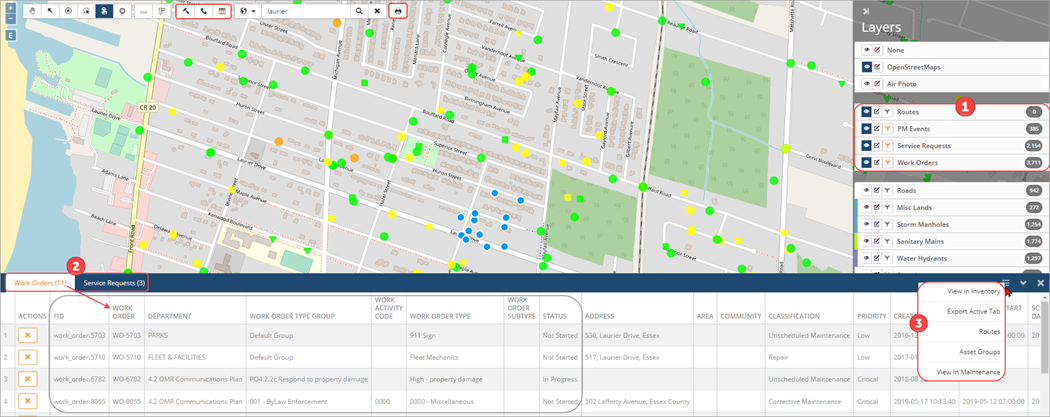The width and height of the screenshot is (1050, 417).
Task: Click the magnifier search button
Action: 360,10
